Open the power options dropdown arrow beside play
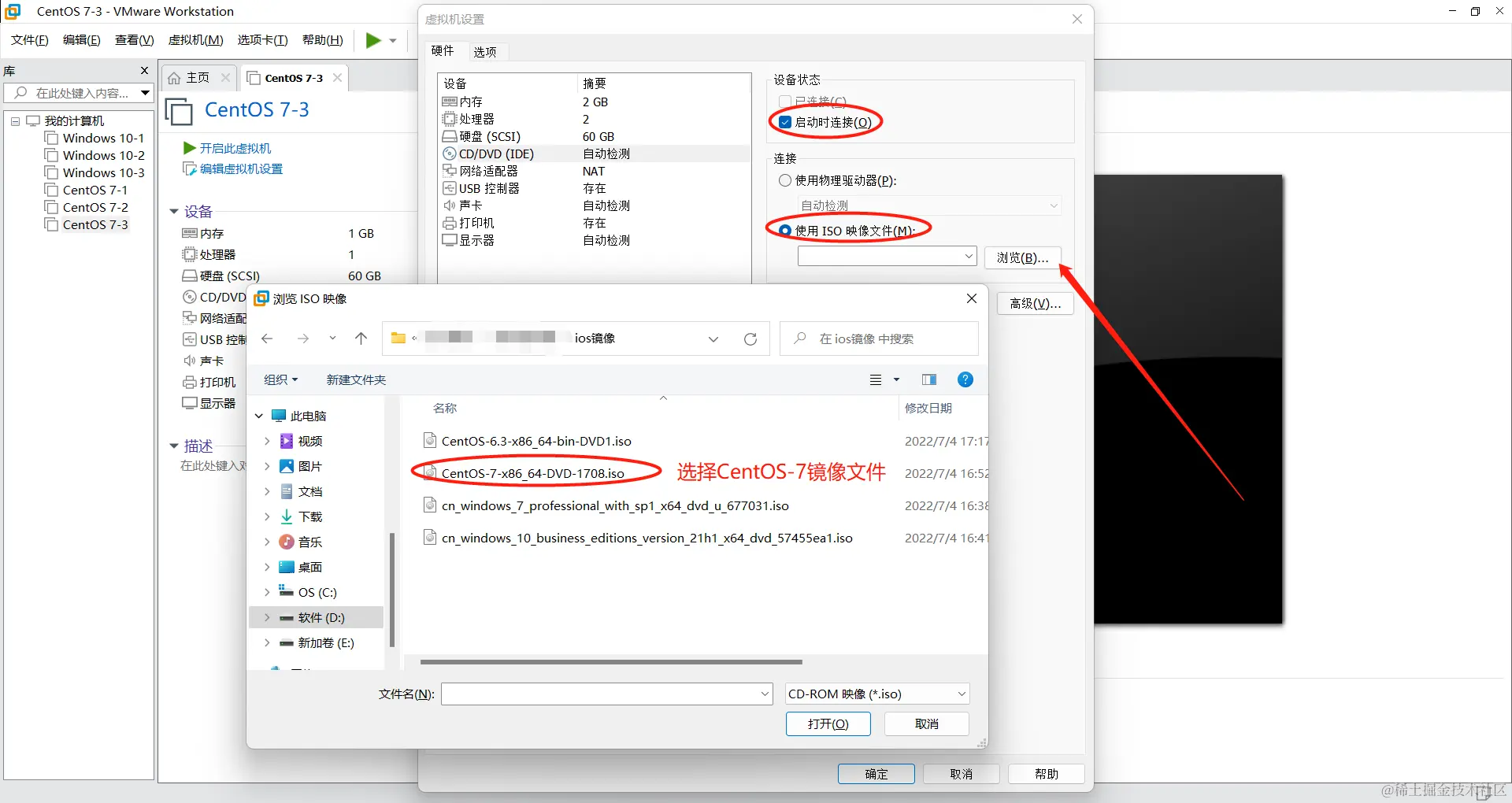 [x=393, y=41]
